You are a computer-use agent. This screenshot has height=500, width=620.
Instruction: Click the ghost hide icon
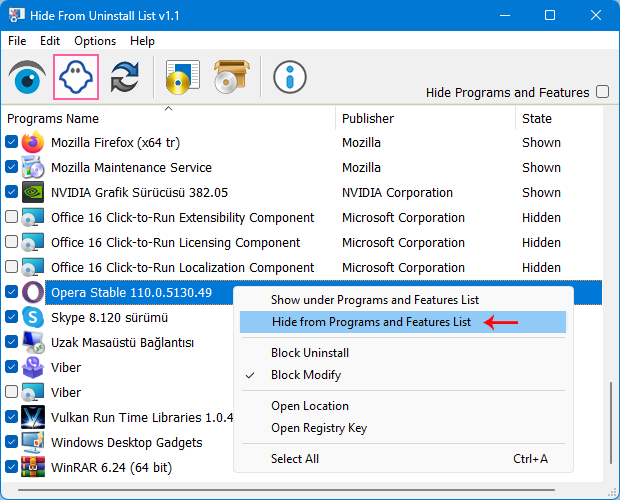[76, 77]
